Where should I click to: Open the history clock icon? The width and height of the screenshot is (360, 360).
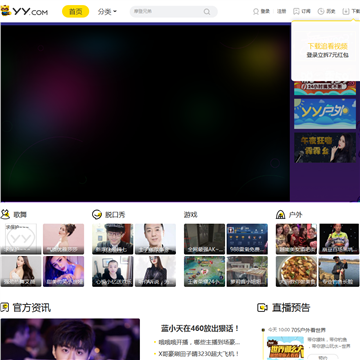point(321,12)
